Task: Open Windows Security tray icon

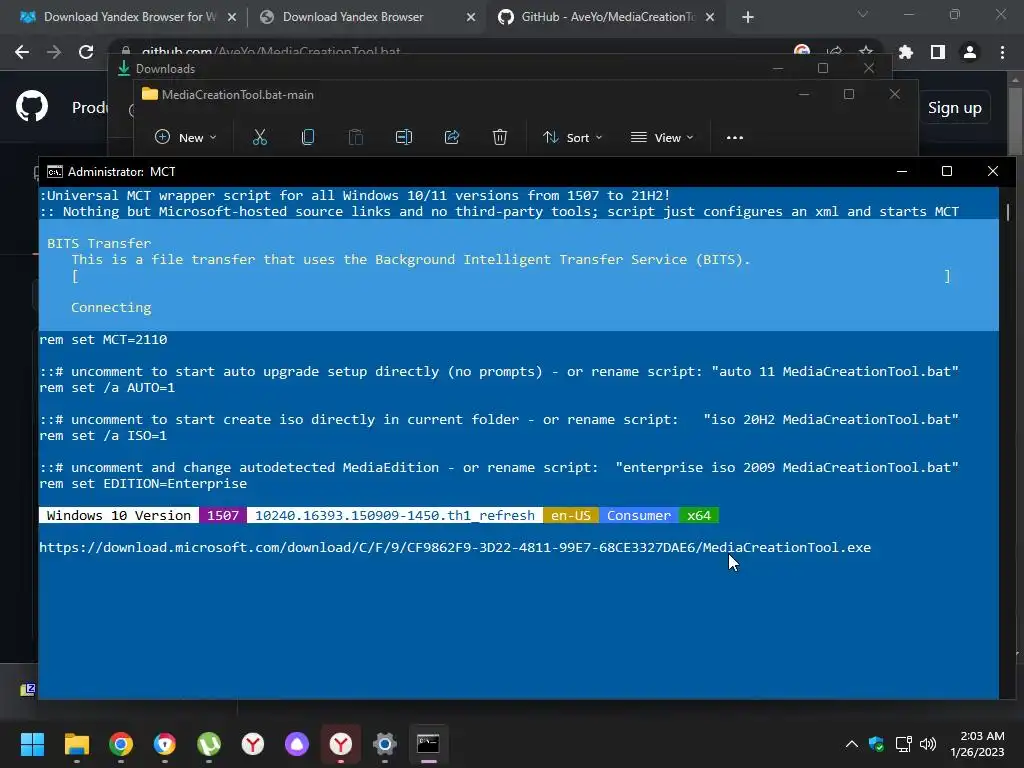Action: pyautogui.click(x=876, y=744)
